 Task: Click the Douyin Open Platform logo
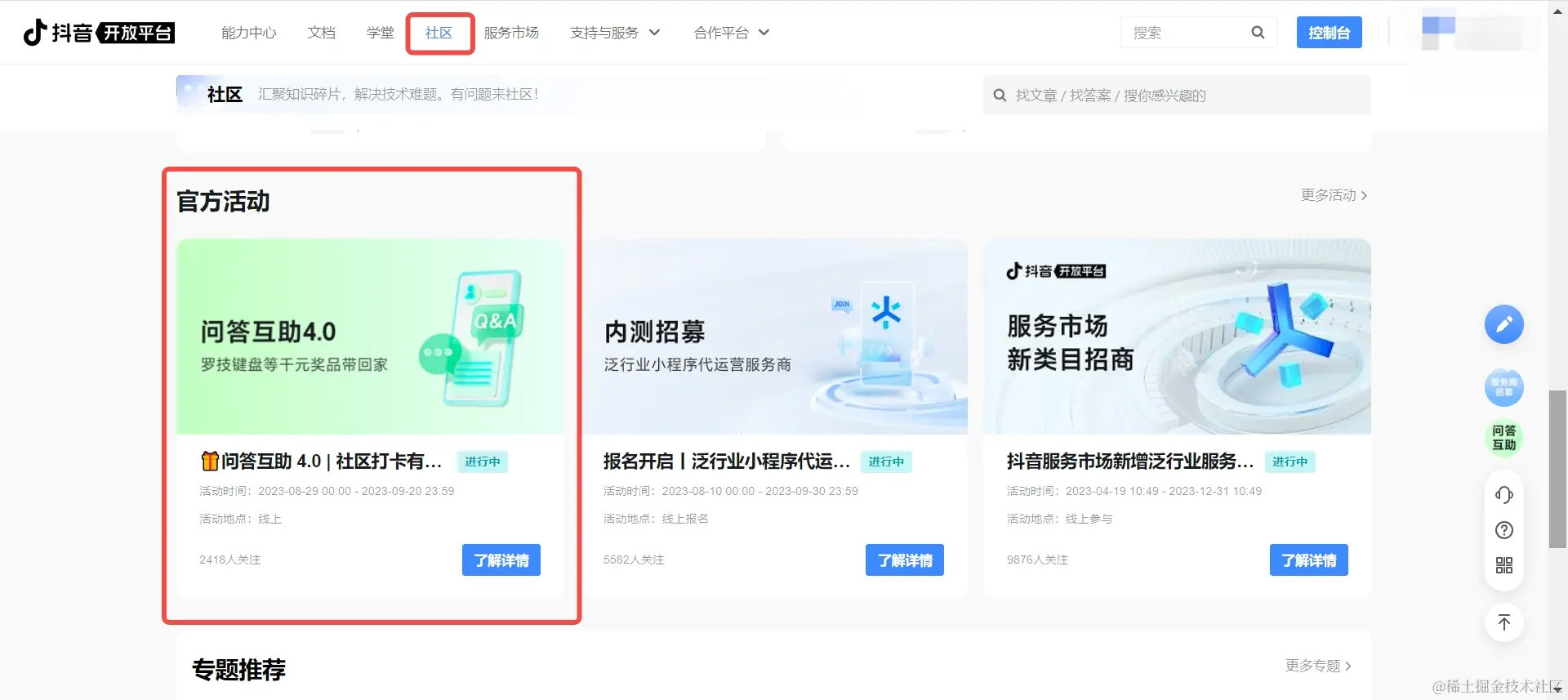(99, 33)
